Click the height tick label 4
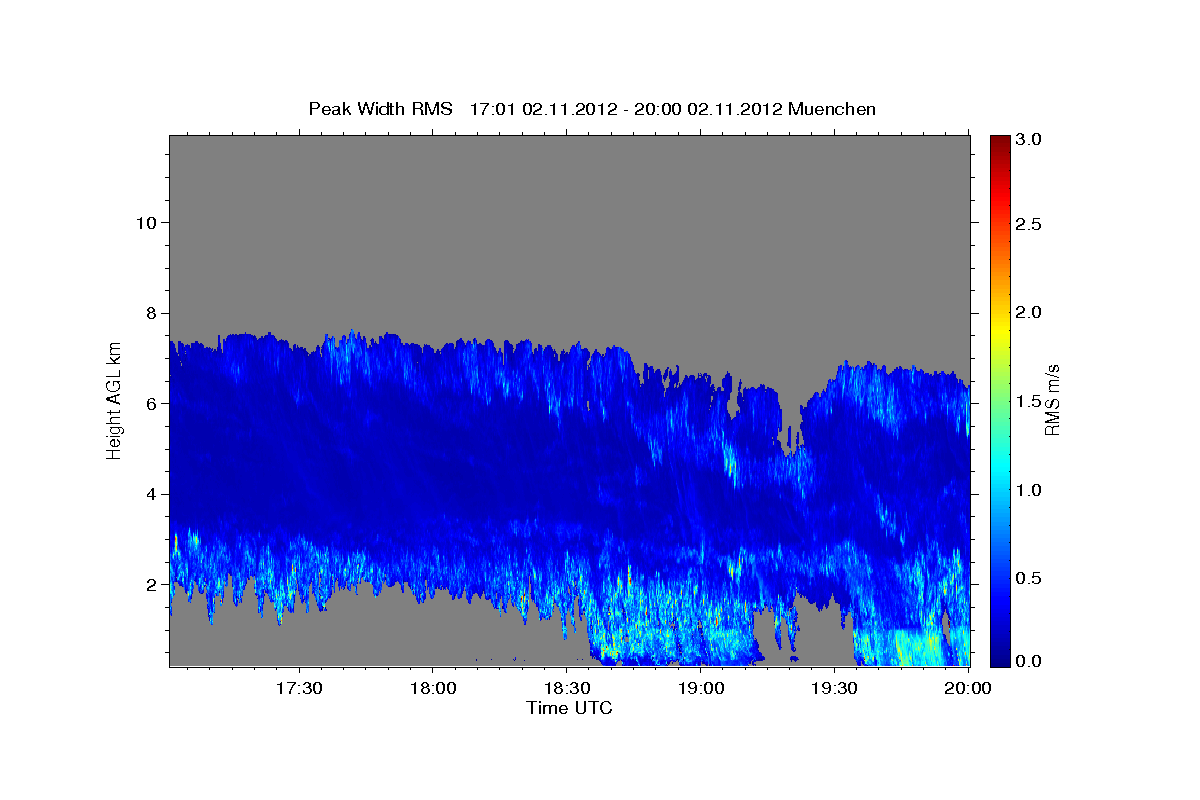Viewport: 1200px width, 800px height. (151, 494)
